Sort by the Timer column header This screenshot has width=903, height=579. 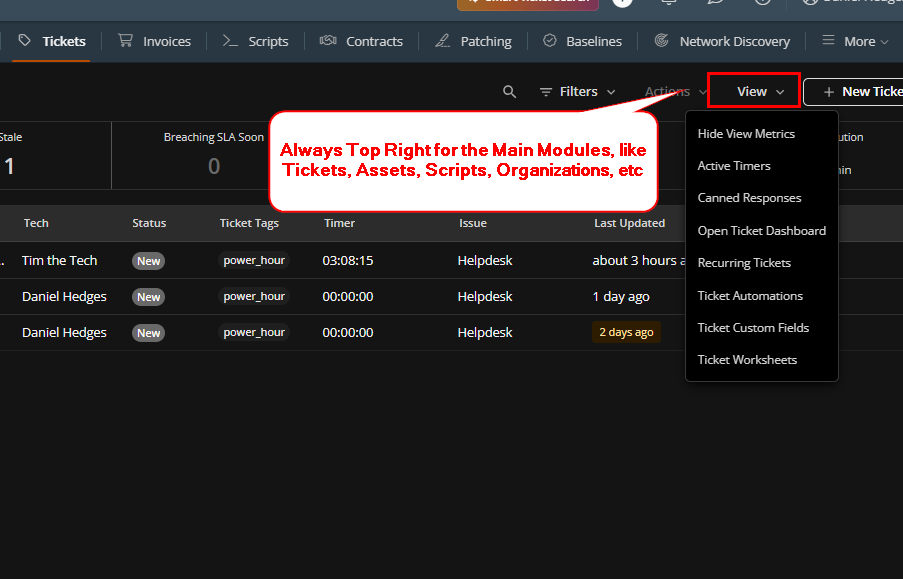(339, 223)
